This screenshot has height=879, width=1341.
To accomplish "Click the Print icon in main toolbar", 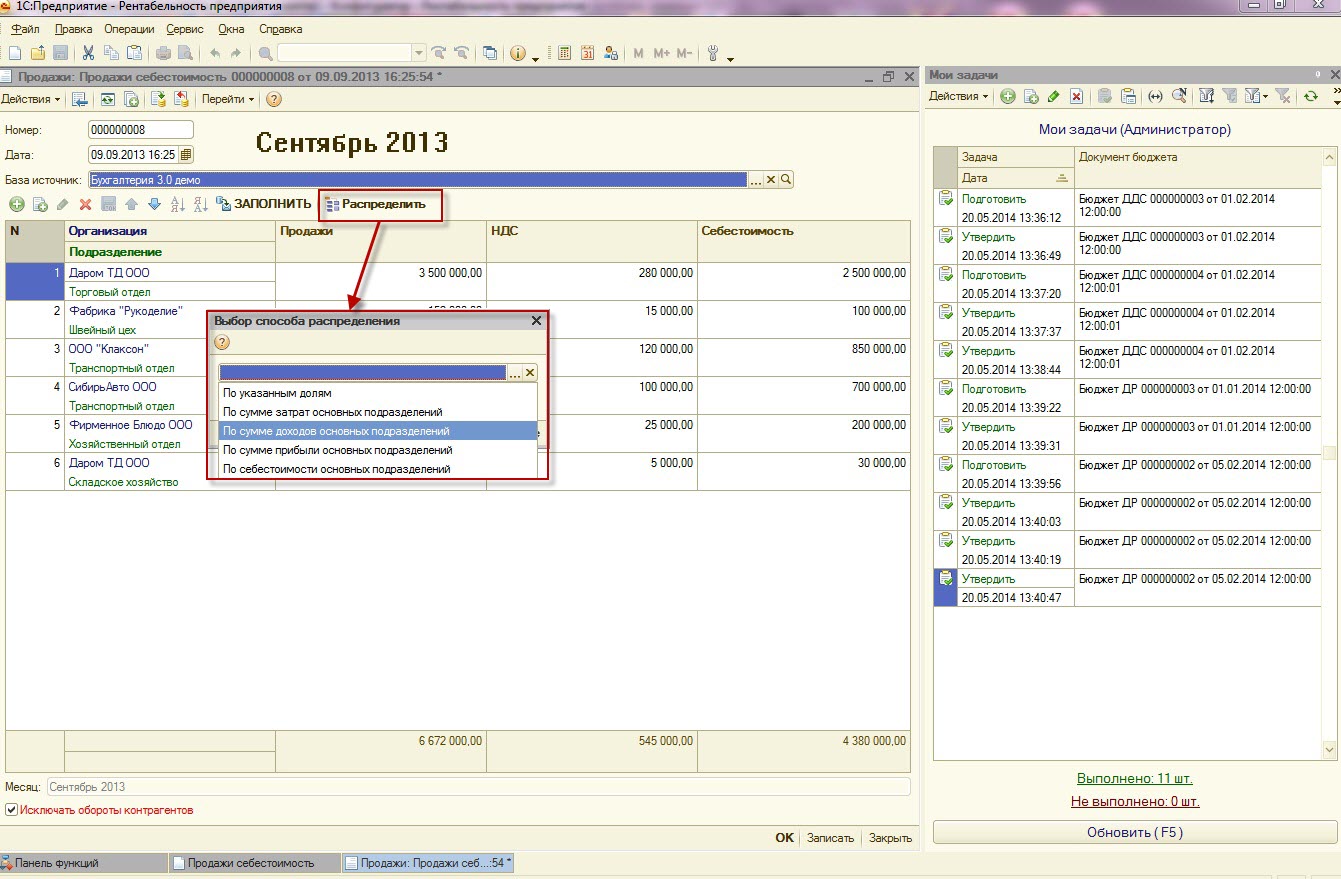I will pyautogui.click(x=163, y=53).
